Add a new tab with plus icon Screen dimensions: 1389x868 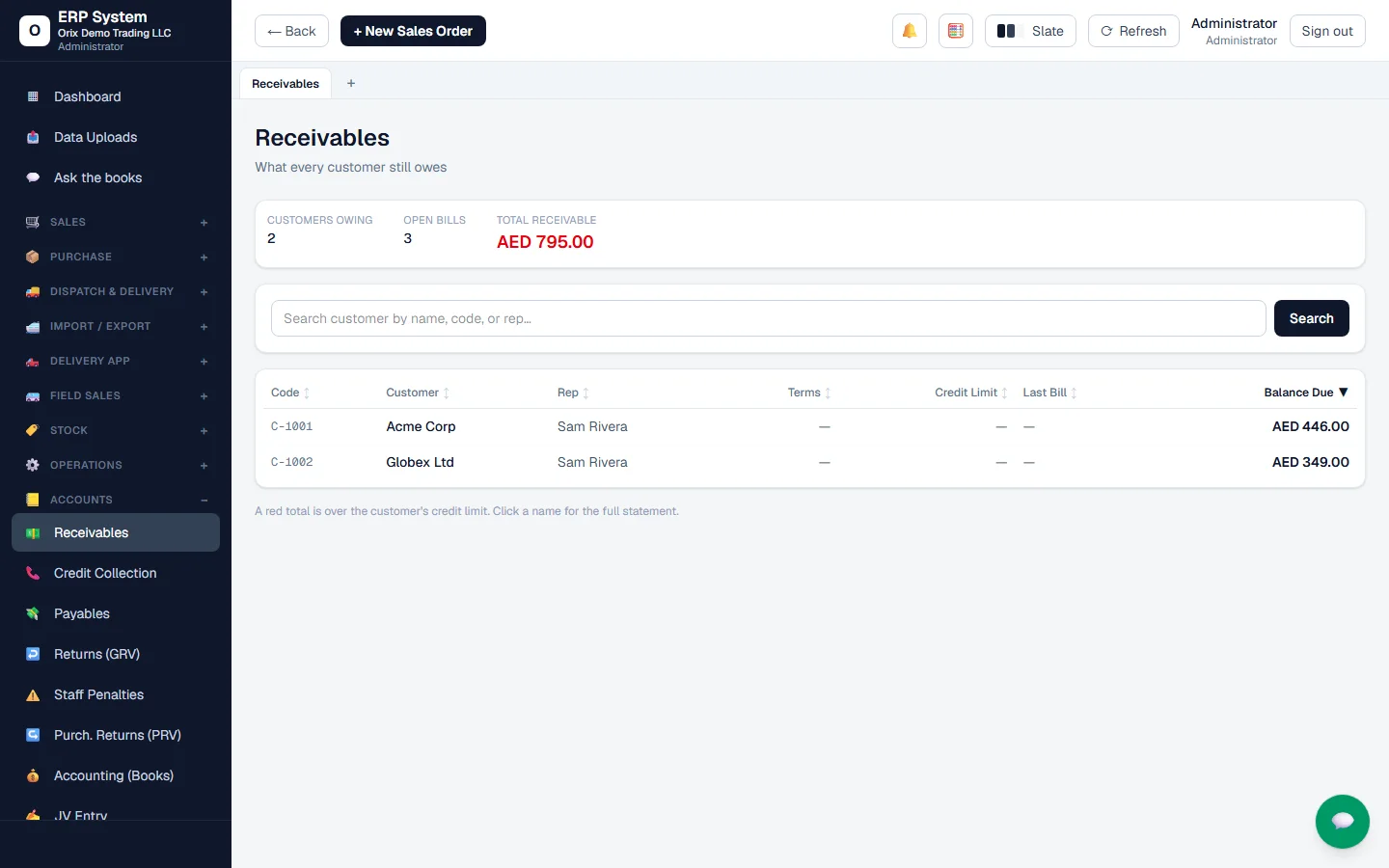click(x=351, y=84)
